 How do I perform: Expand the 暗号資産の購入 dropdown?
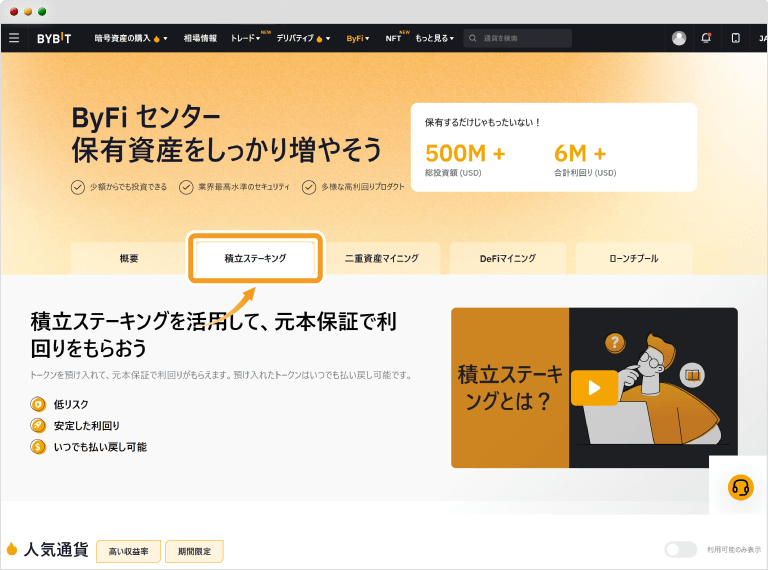[x=131, y=38]
